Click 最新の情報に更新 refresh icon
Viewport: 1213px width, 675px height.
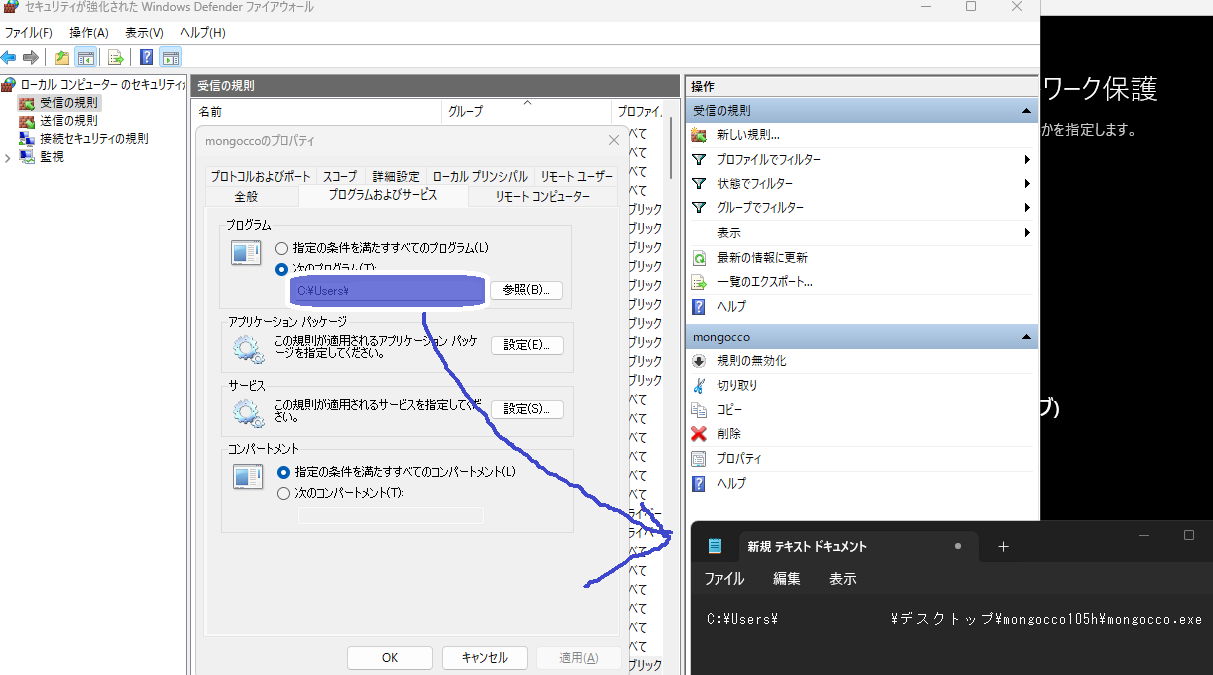699,258
